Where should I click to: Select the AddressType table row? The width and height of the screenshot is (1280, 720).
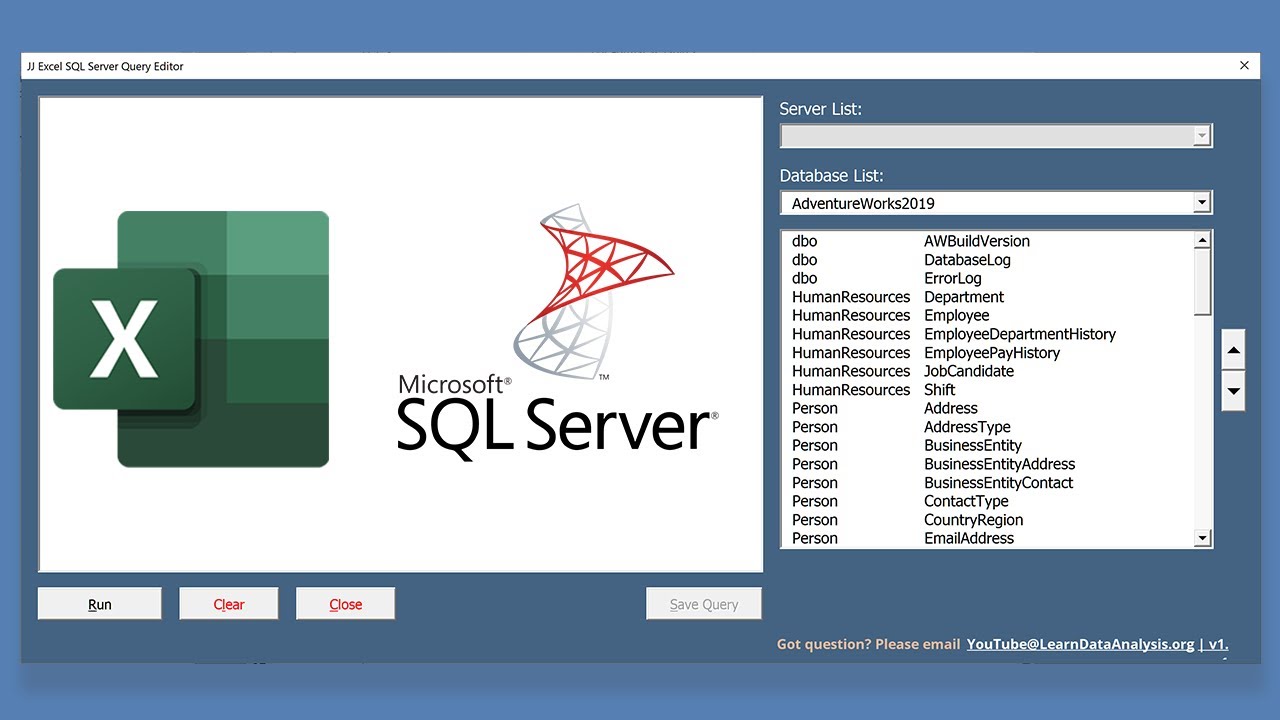(988, 427)
